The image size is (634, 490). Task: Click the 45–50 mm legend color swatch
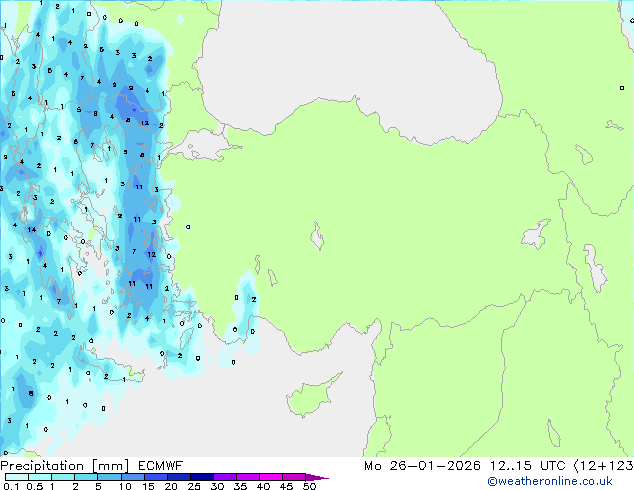coord(294,477)
